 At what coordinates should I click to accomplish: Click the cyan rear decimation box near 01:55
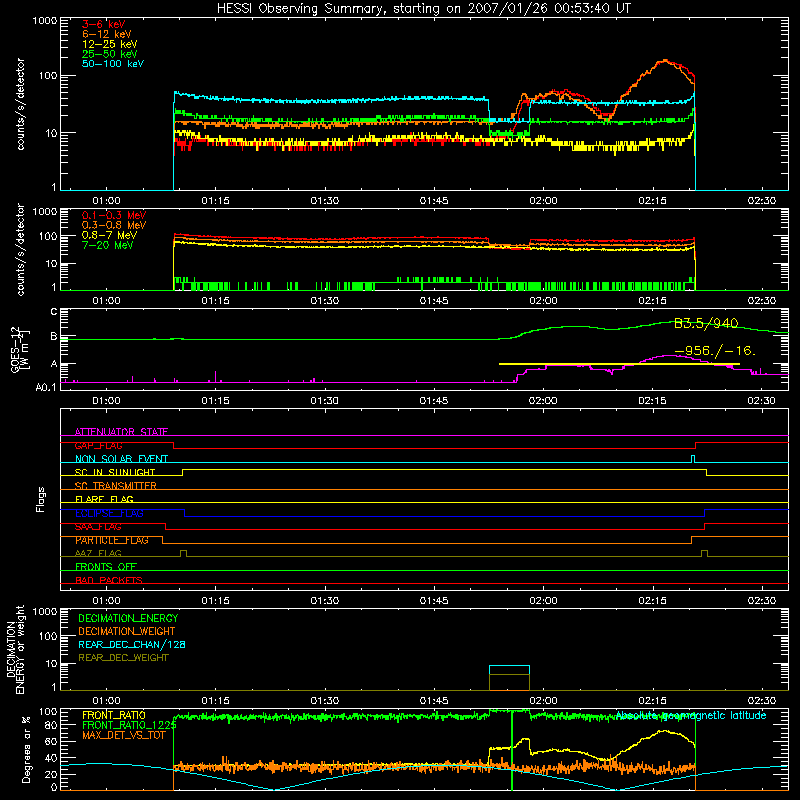pos(509,670)
